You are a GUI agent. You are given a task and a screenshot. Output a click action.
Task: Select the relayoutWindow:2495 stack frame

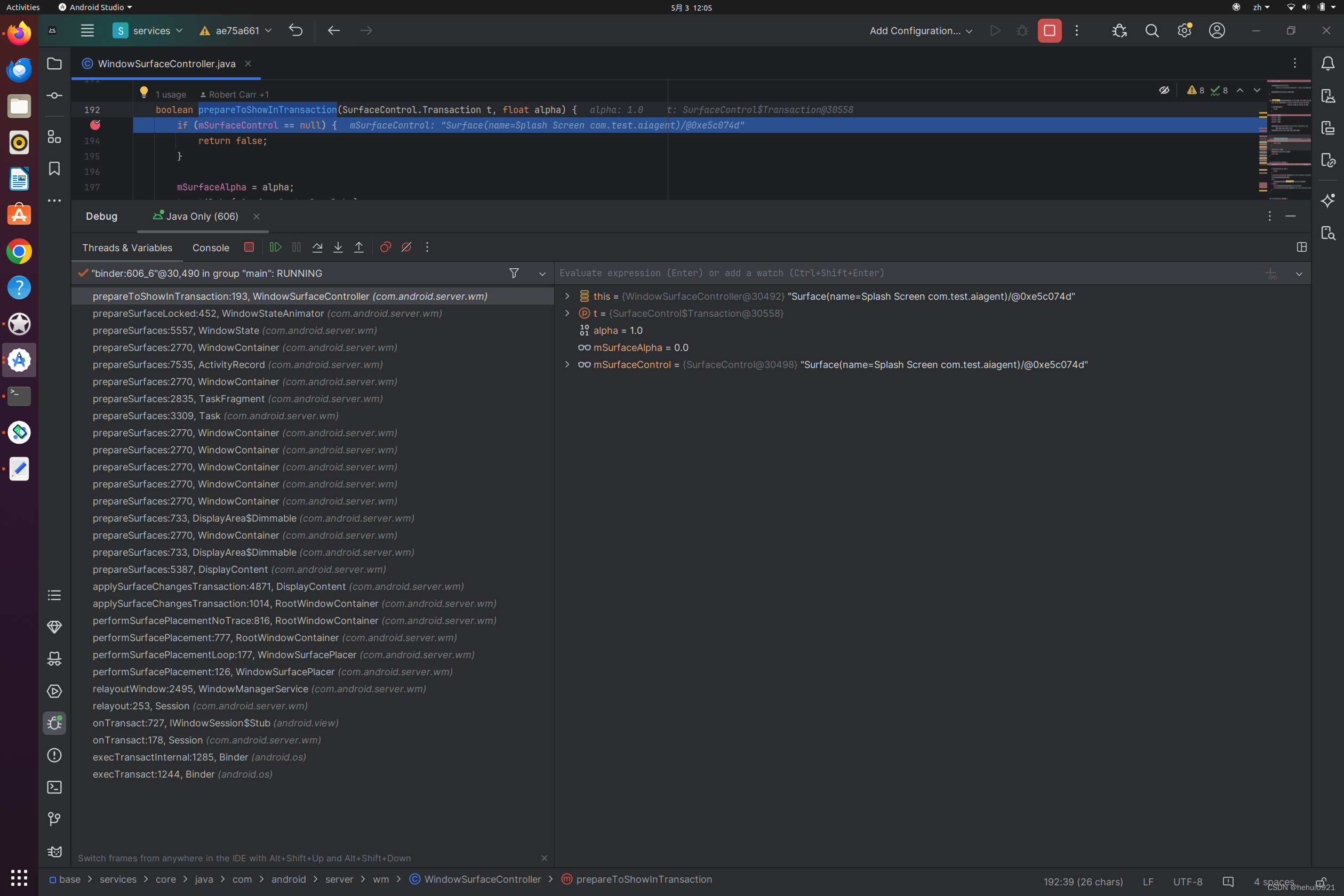tap(313, 689)
